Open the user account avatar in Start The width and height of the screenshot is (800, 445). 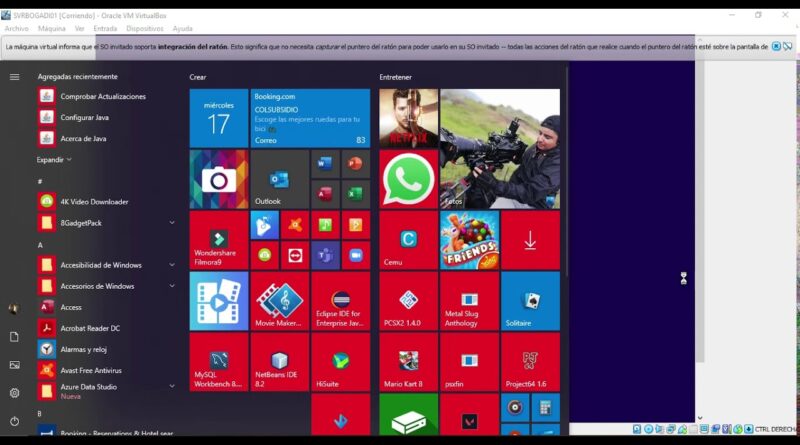14,308
